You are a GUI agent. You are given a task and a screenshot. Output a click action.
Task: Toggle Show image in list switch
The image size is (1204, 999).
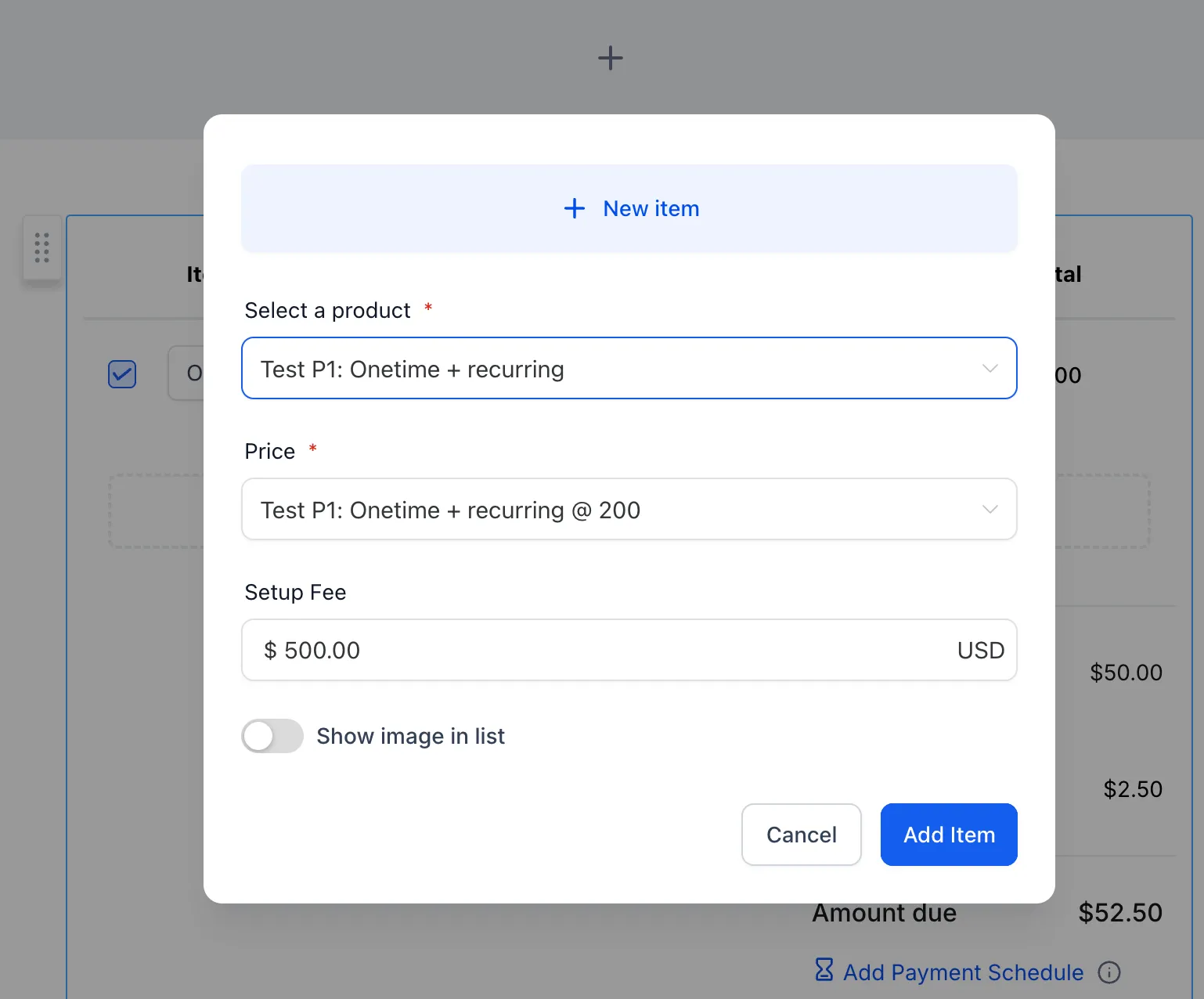click(x=272, y=736)
